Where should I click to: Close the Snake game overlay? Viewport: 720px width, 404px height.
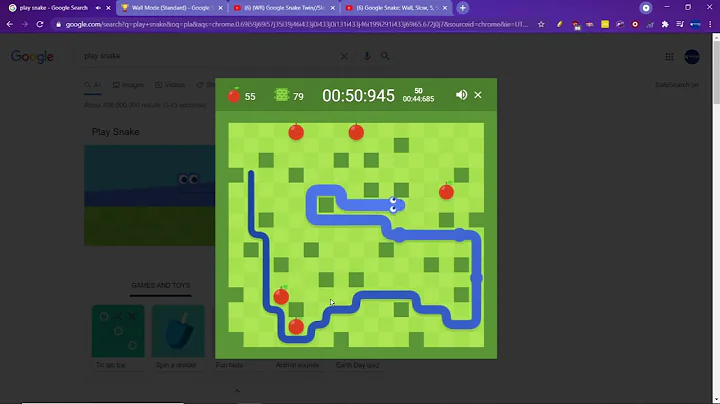point(478,95)
